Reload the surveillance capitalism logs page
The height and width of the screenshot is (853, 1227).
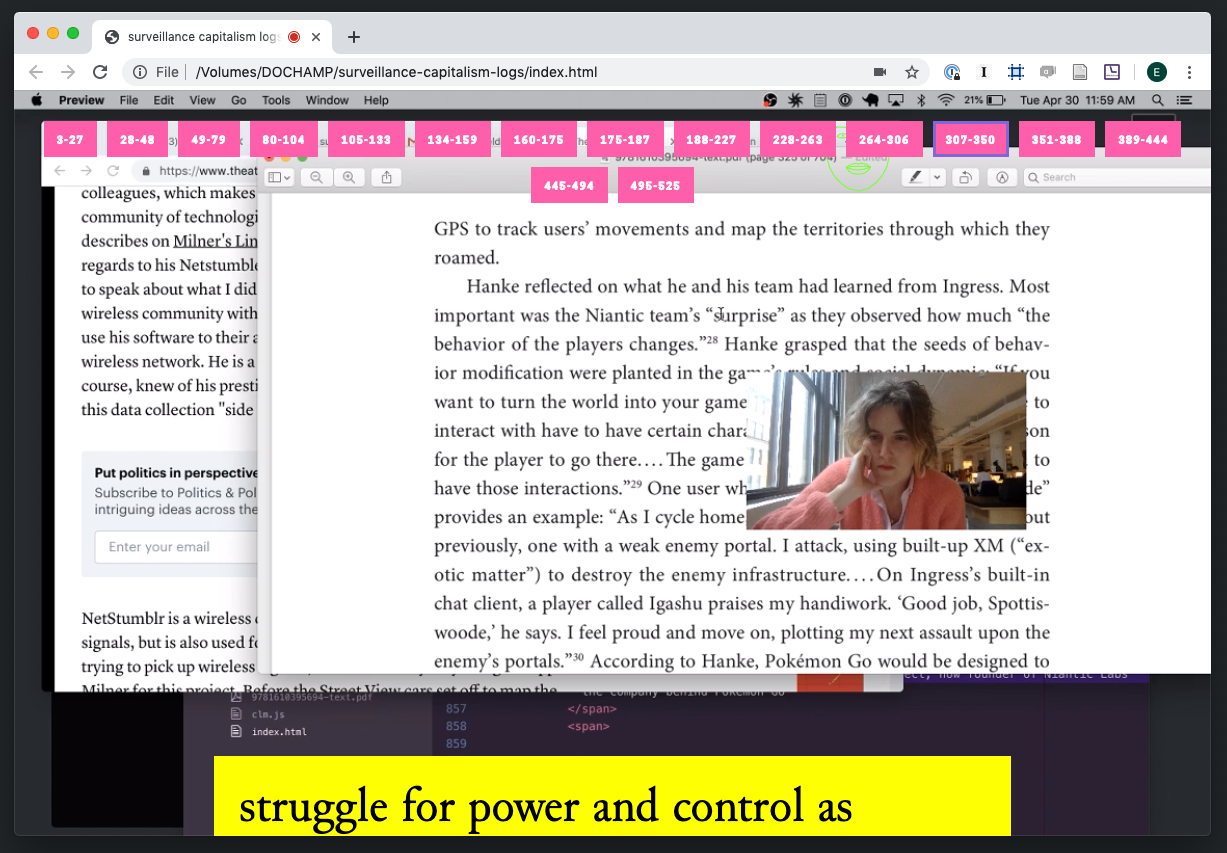click(x=100, y=72)
